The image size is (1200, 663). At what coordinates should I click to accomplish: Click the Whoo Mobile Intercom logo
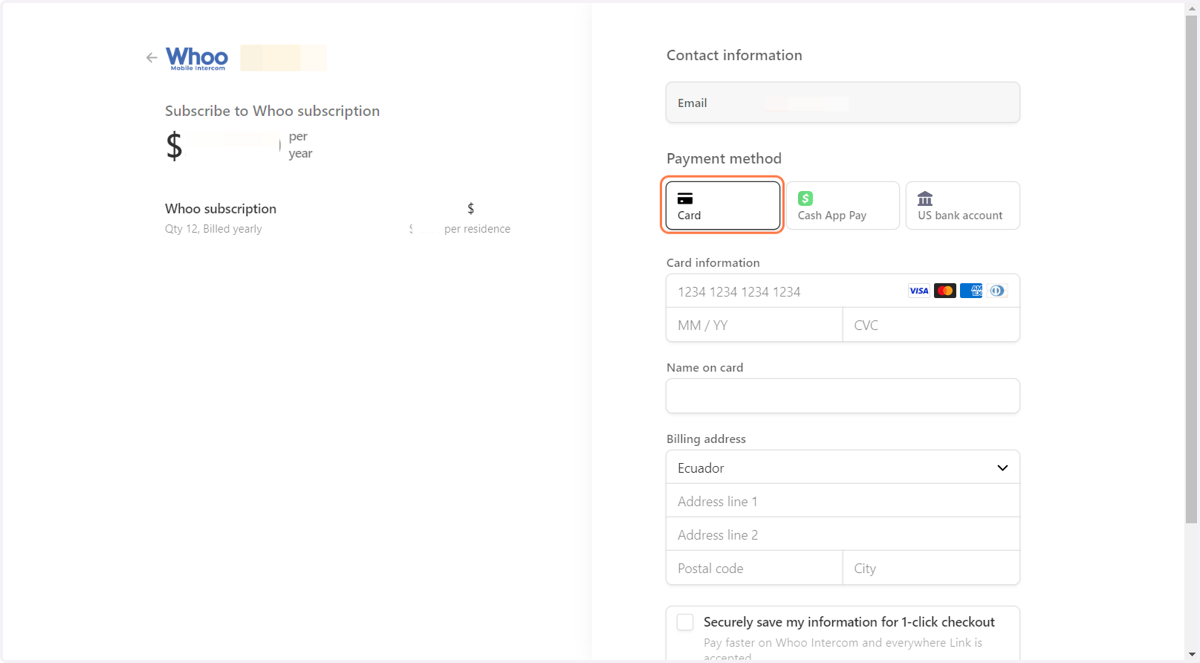pyautogui.click(x=197, y=58)
